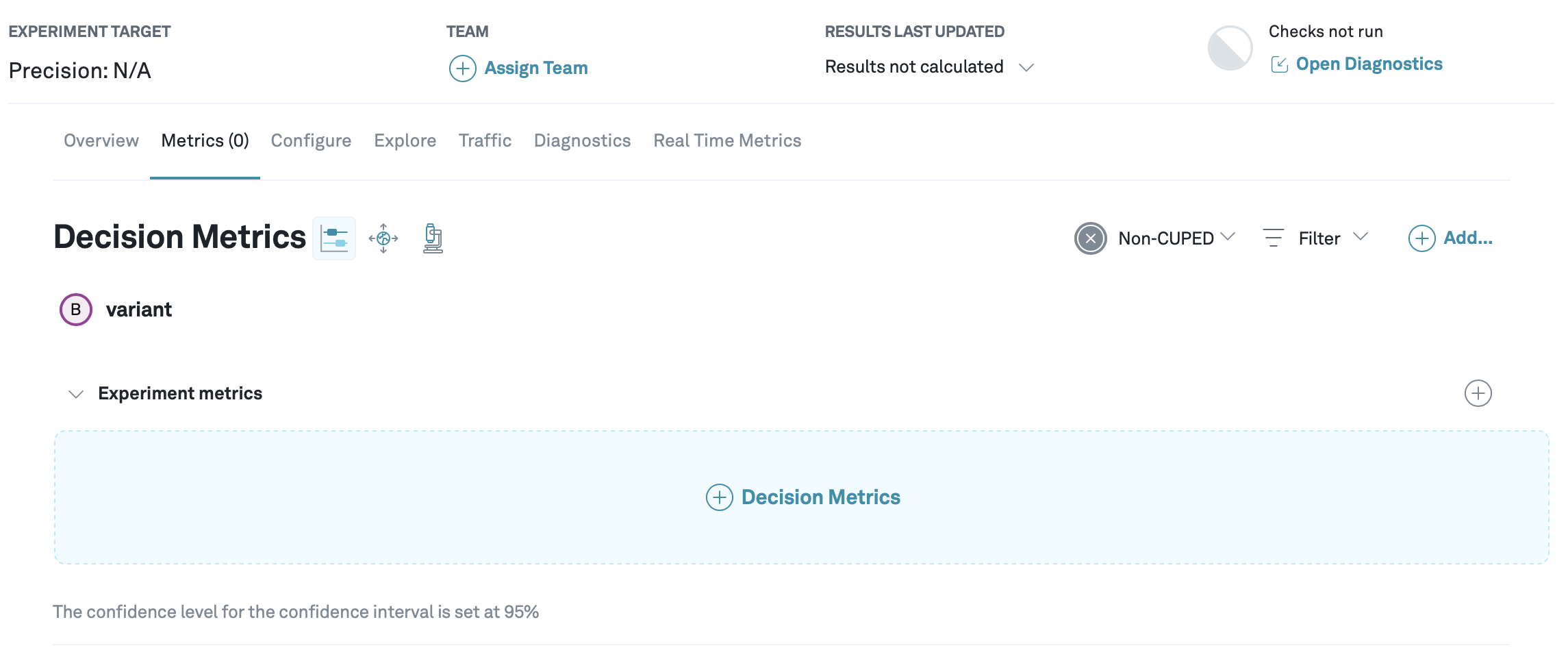Click the plus icon next to Experiment metrics
Viewport: 1568px width, 659px height.
[1480, 393]
